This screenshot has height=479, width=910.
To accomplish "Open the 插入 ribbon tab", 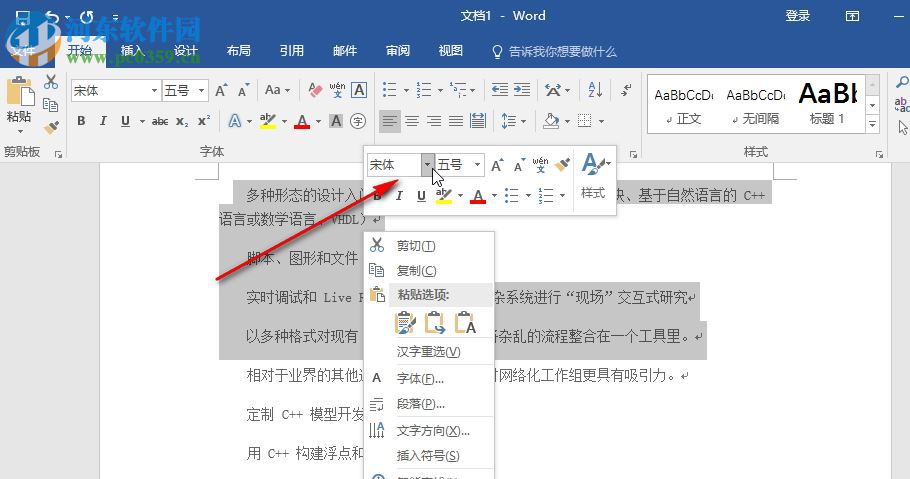I will pos(132,51).
